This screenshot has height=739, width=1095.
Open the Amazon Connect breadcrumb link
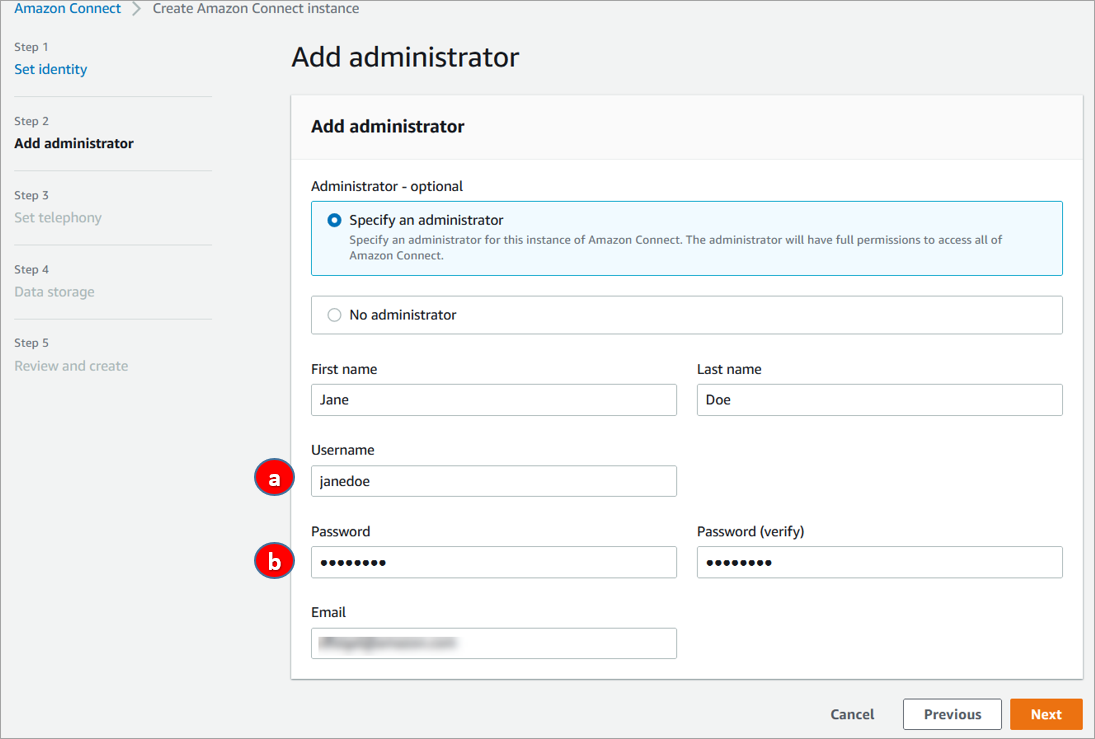coord(66,9)
